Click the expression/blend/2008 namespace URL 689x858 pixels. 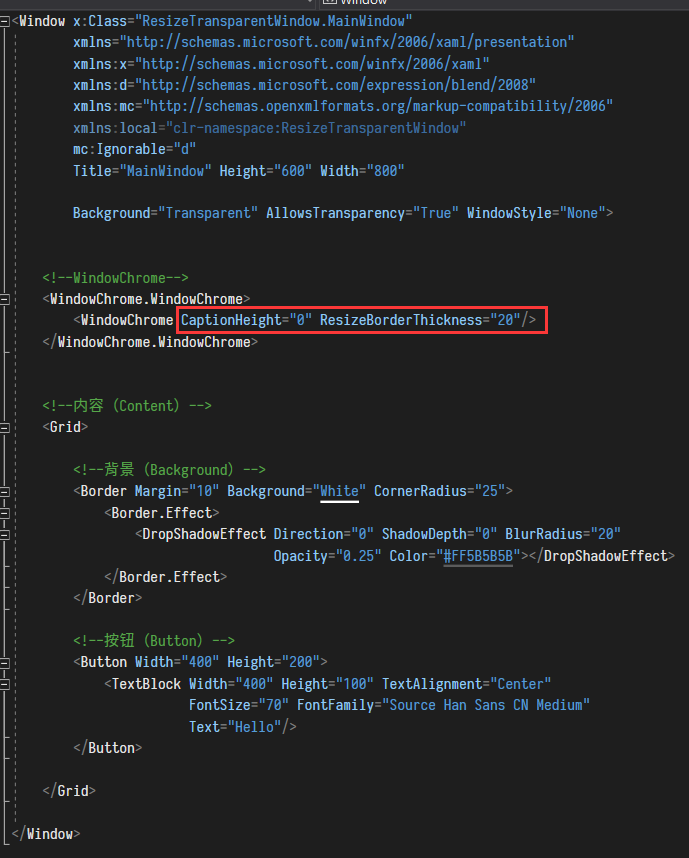click(x=335, y=85)
